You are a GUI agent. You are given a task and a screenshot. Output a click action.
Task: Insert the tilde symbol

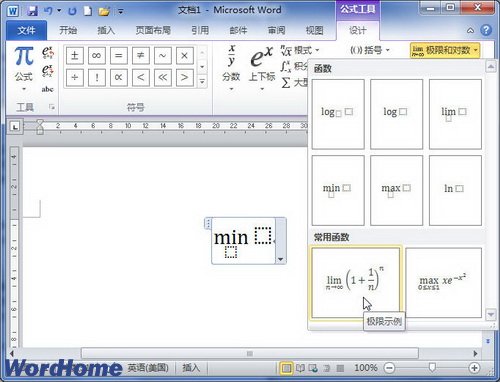(x=163, y=55)
